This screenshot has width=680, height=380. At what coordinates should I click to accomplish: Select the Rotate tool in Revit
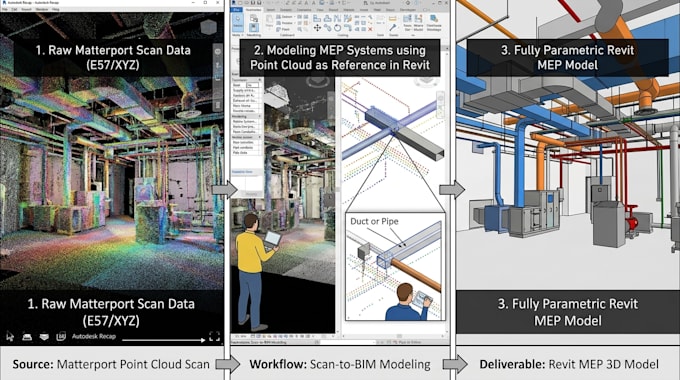(337, 28)
